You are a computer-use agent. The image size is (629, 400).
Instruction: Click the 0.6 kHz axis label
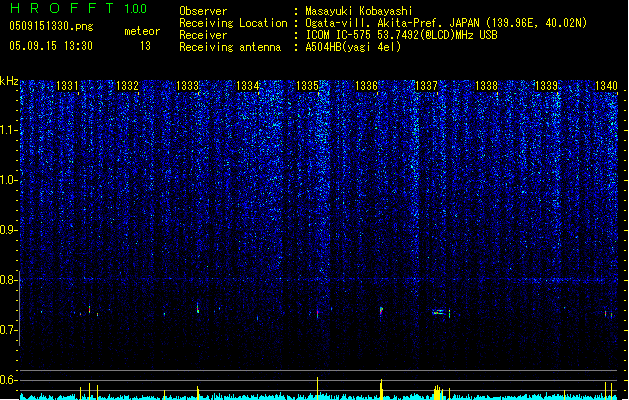(x=8, y=380)
